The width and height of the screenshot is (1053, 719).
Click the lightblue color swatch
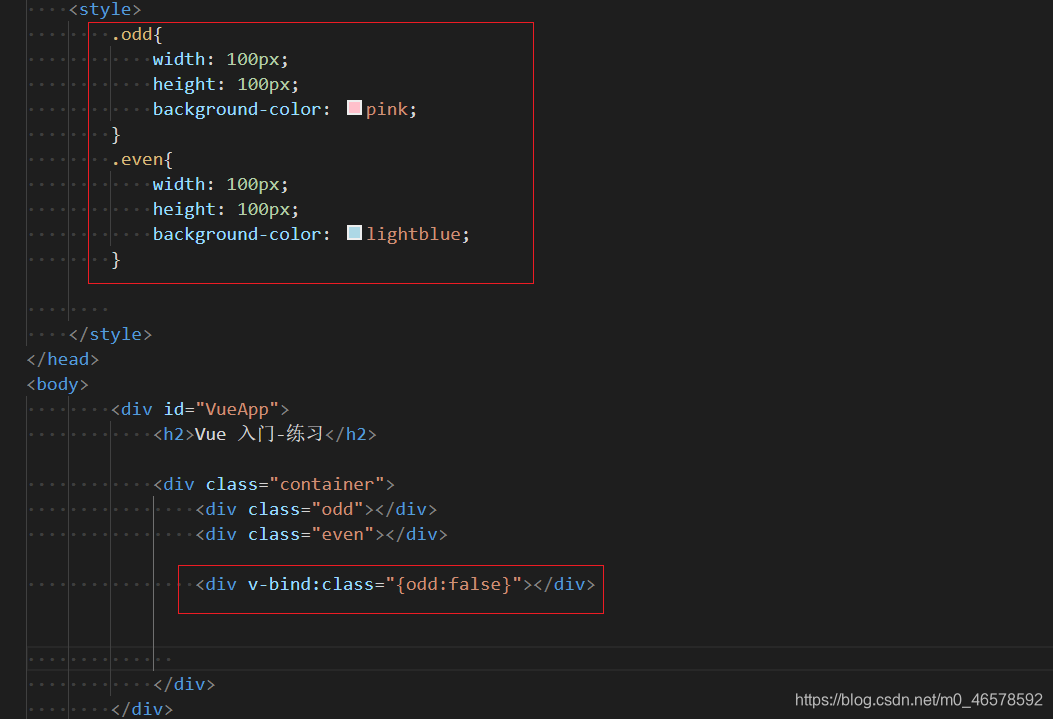(x=355, y=233)
